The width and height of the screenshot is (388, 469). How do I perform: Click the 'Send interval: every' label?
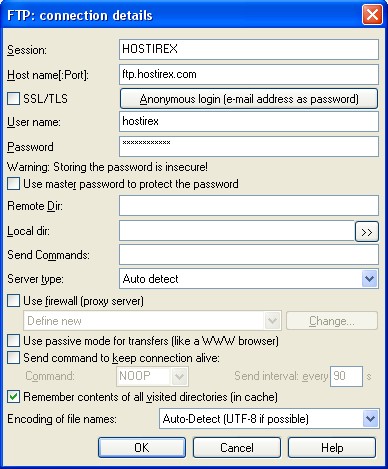281,376
